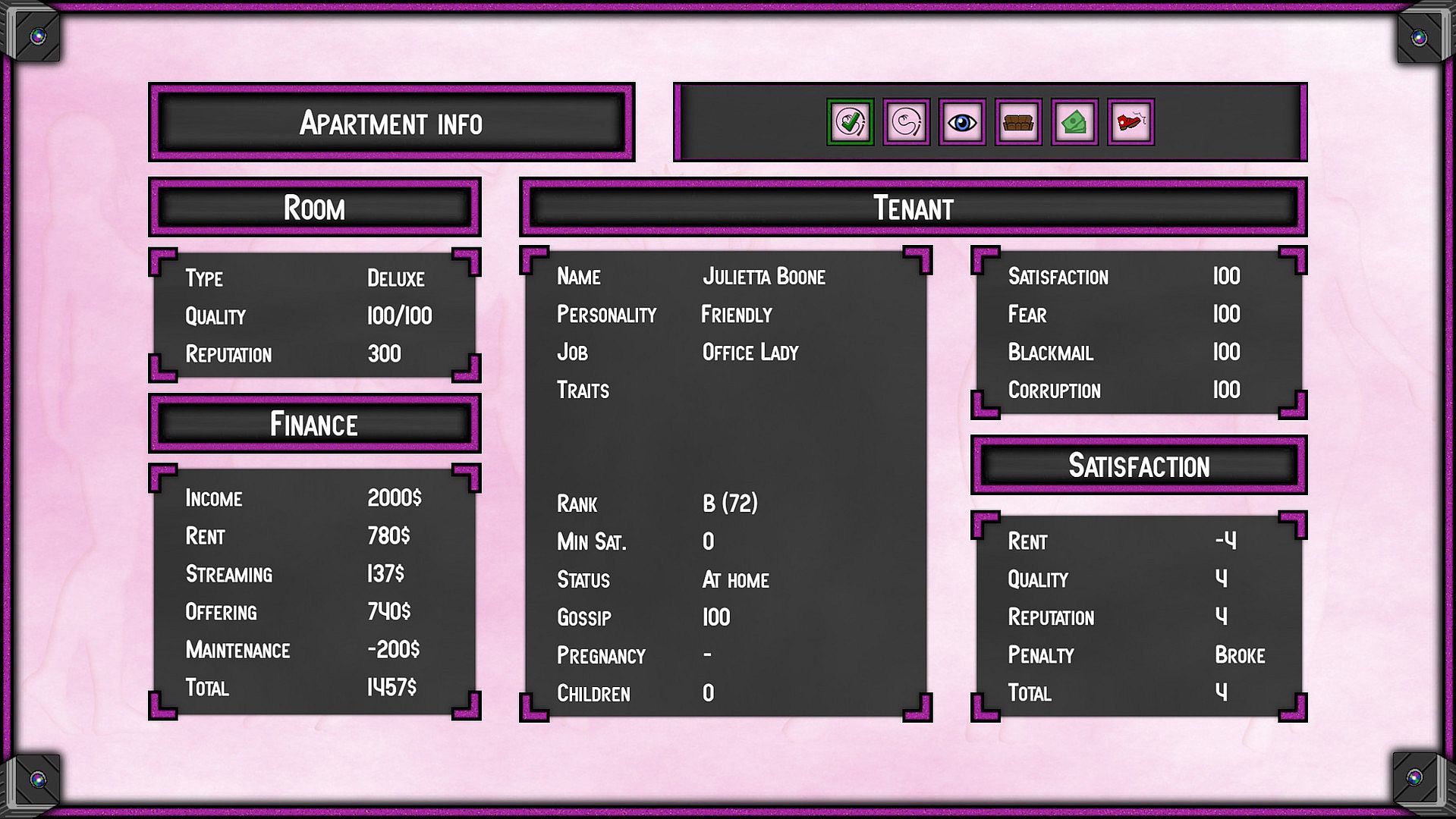Click the Income value 2000$

(395, 497)
